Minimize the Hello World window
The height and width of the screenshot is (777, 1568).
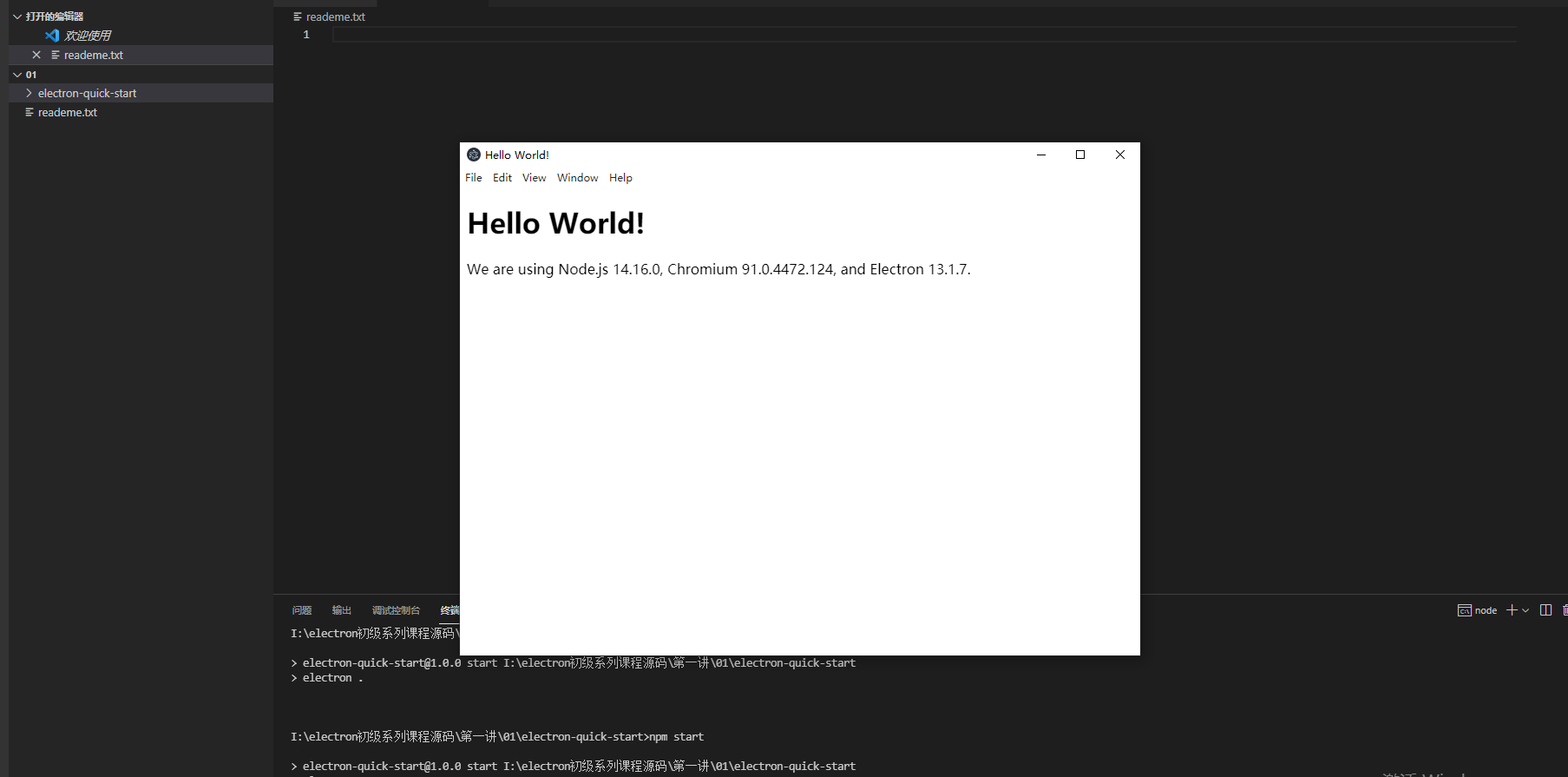click(x=1041, y=155)
